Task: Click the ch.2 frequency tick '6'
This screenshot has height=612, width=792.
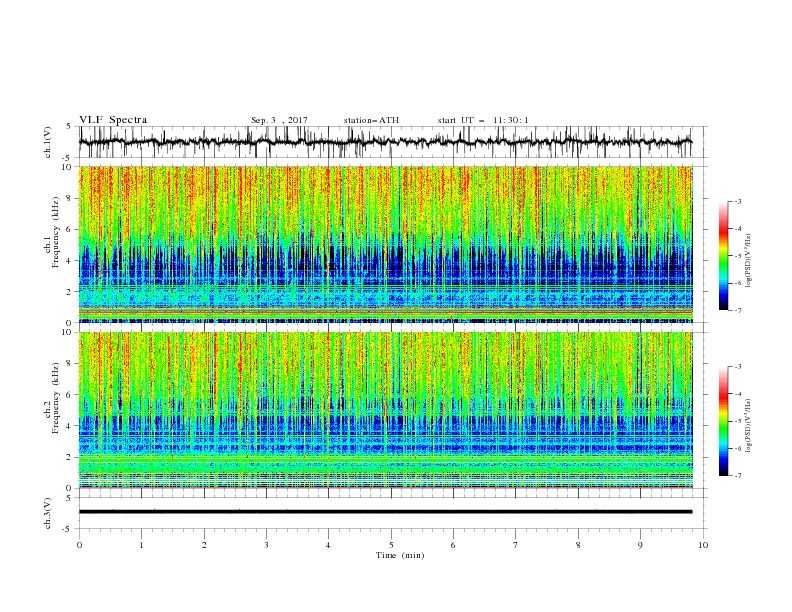Action: (70, 395)
